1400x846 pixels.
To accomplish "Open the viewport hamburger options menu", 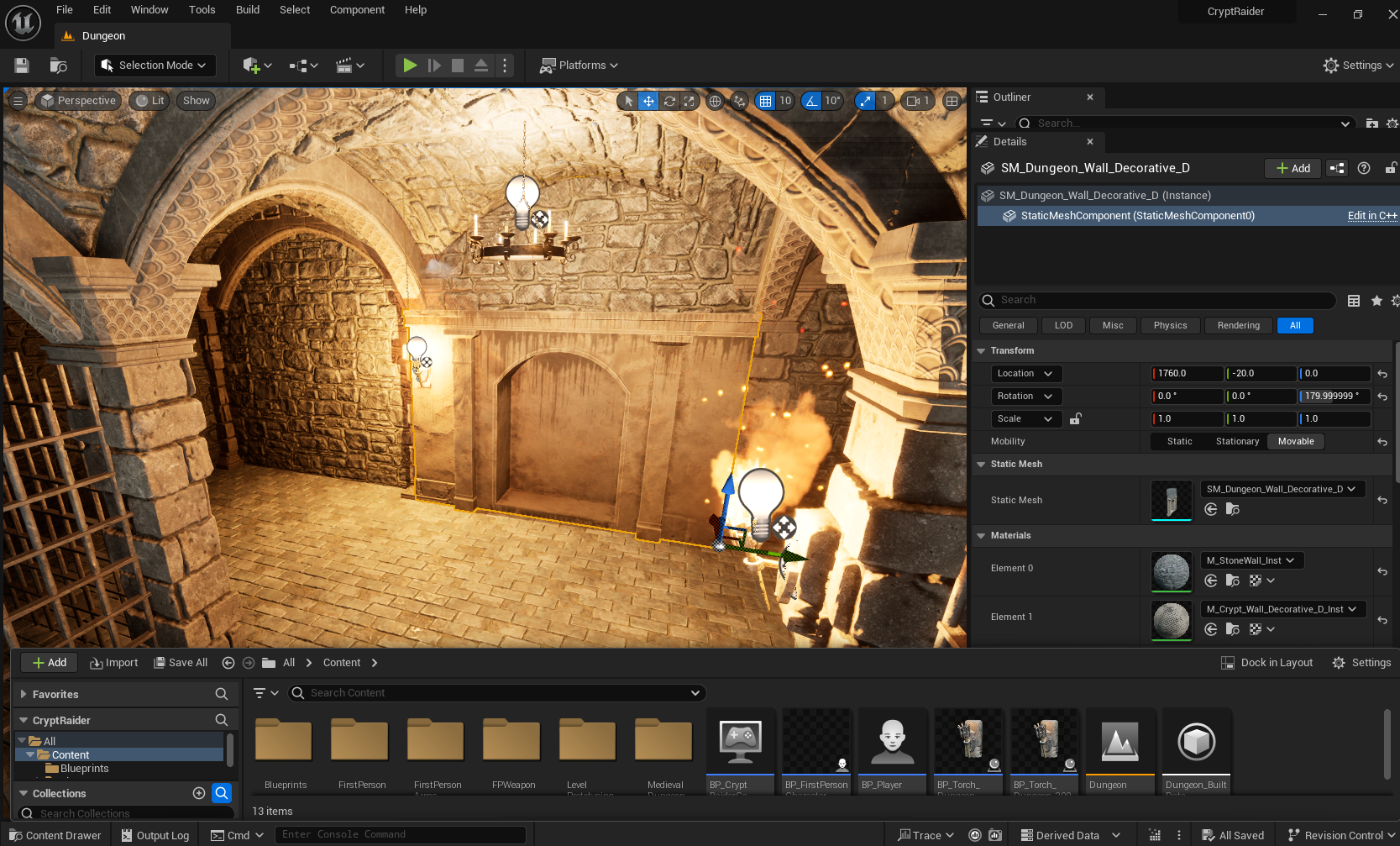I will 18,101.
